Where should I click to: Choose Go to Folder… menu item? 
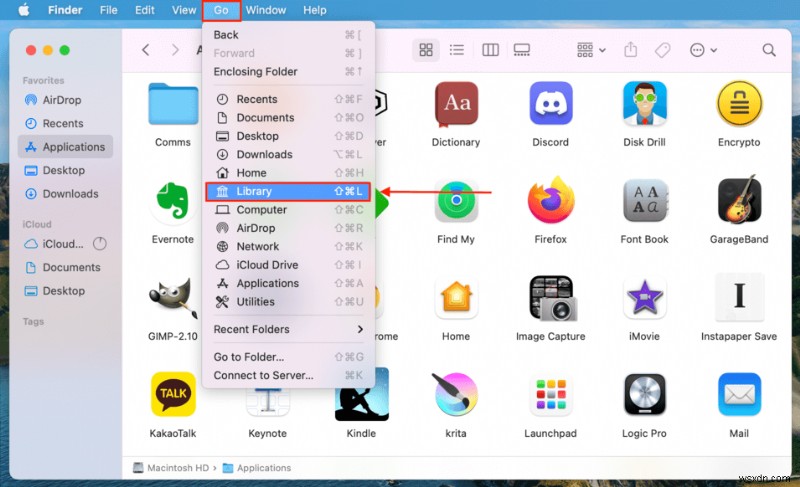[288, 357]
